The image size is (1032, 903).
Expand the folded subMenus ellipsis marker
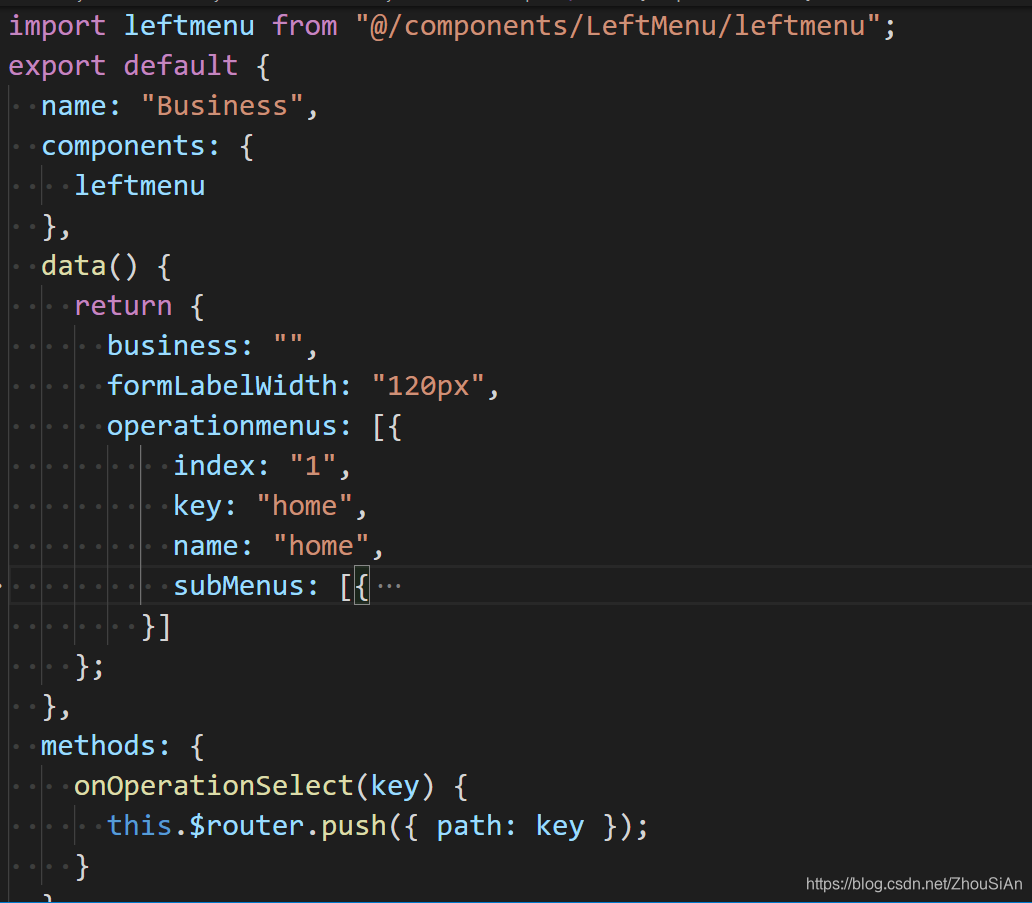click(389, 586)
